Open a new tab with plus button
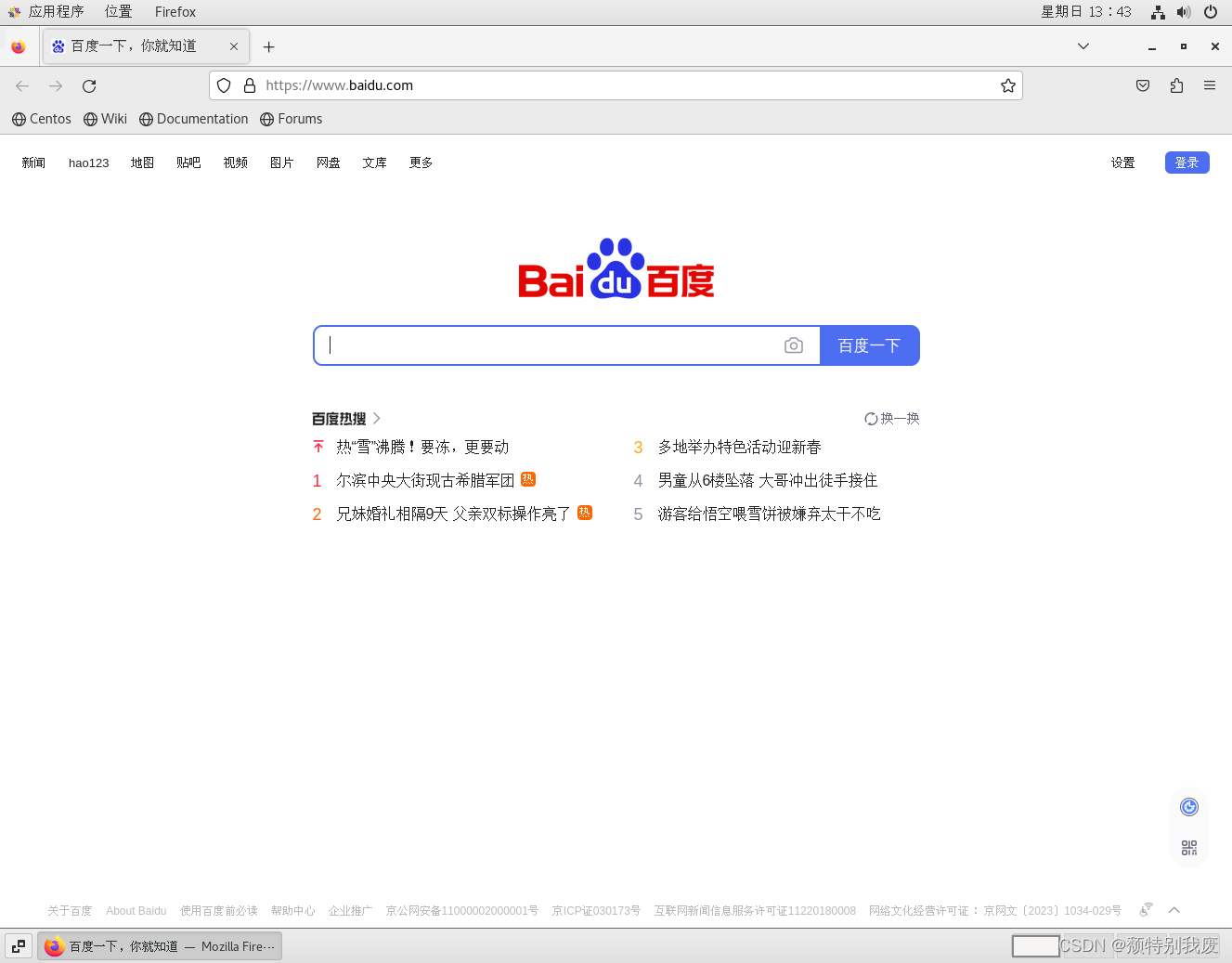Screen dimensions: 1232x963 coord(268,46)
